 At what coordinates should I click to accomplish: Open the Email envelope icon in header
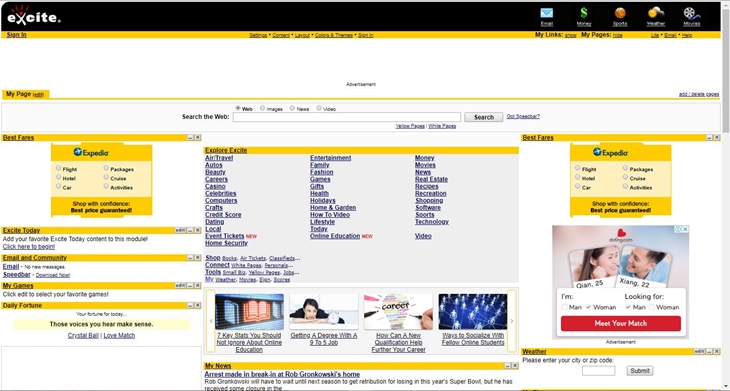coord(547,13)
